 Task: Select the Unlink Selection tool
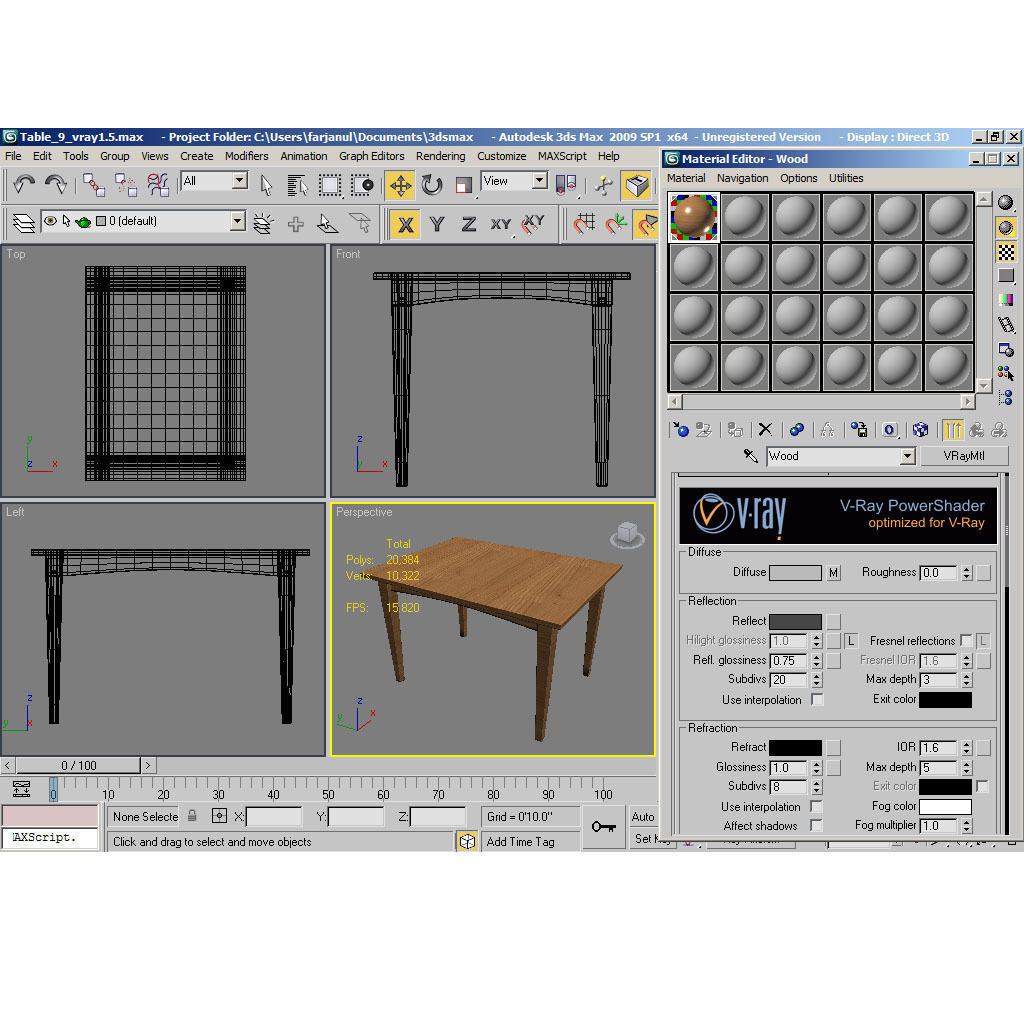click(125, 185)
